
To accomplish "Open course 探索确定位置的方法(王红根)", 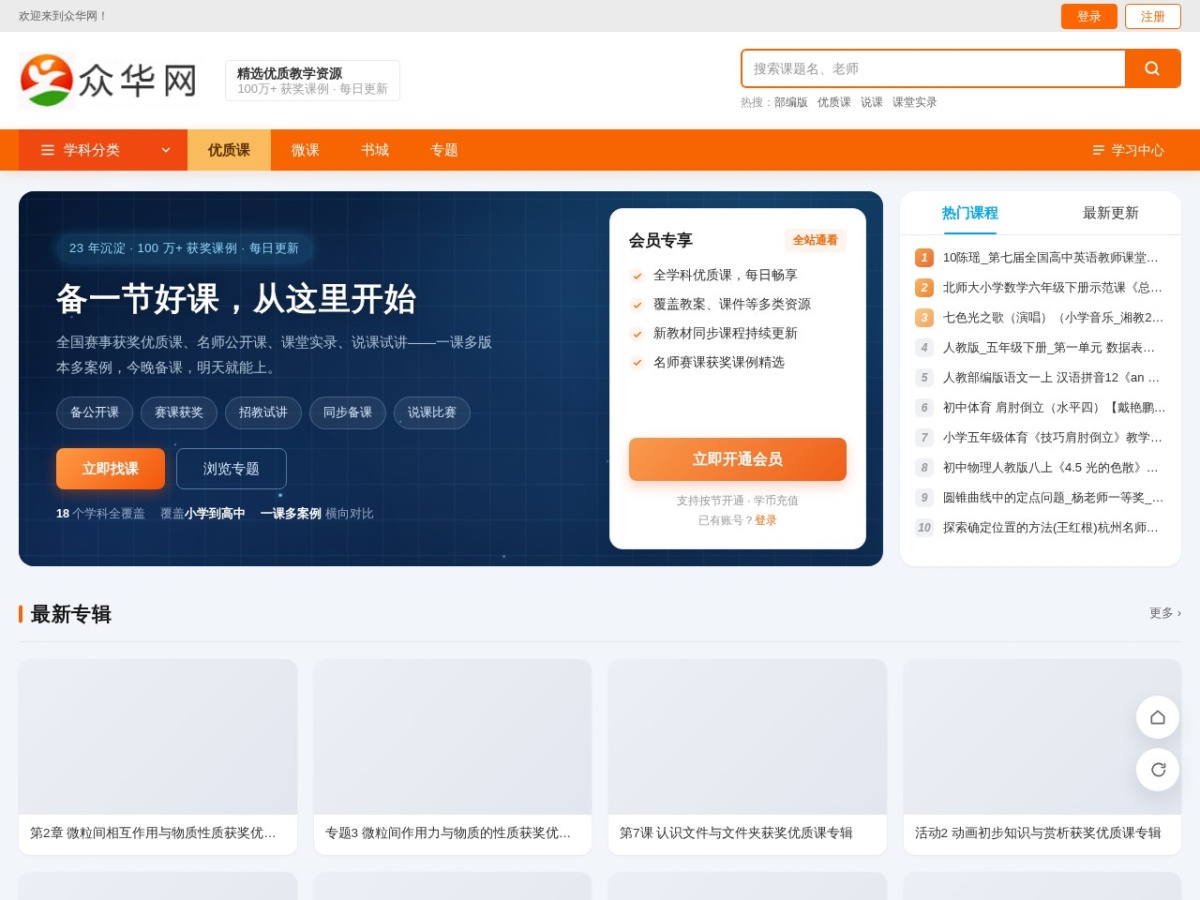I will pyautogui.click(x=1051, y=528).
